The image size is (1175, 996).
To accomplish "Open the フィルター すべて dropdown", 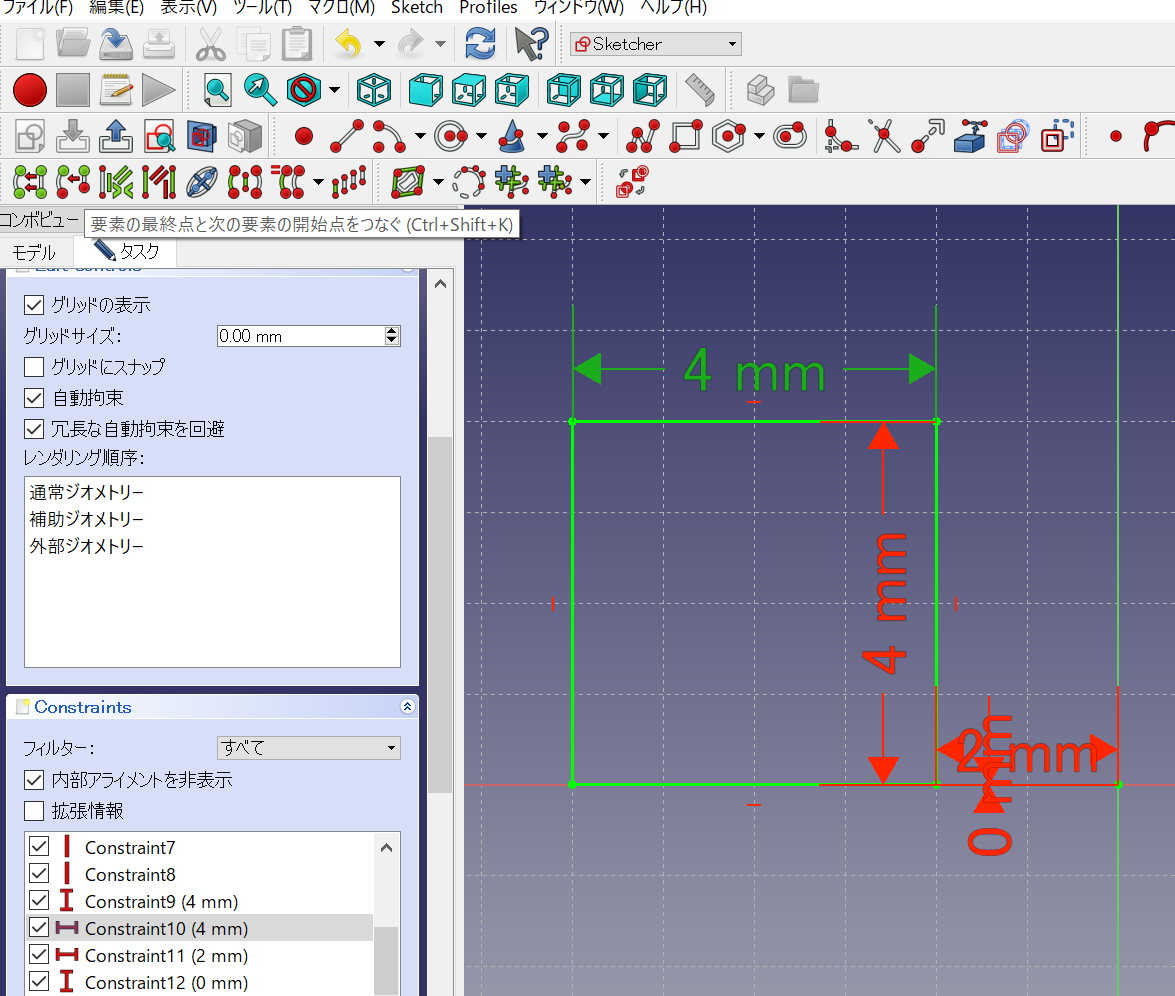I will pos(309,748).
